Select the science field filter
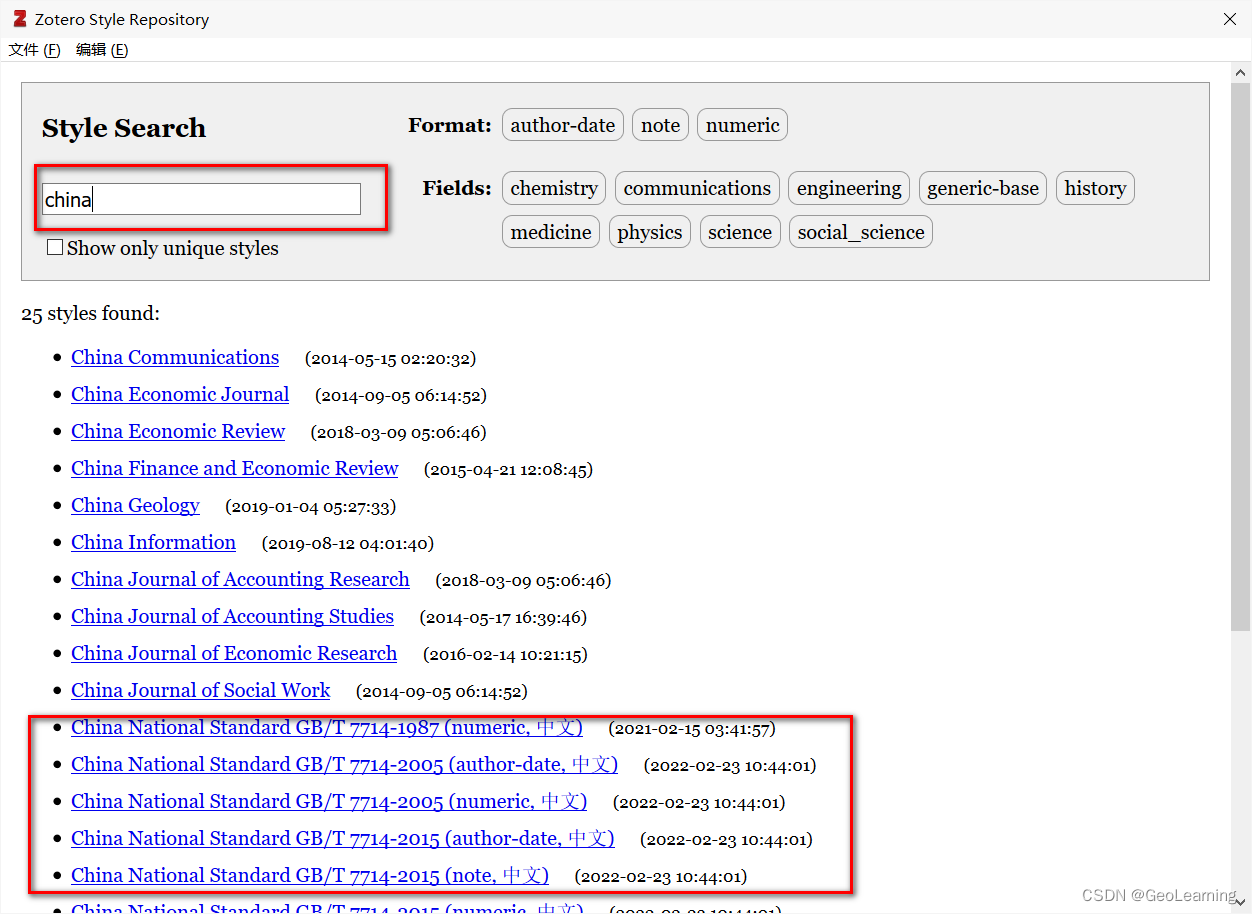 click(740, 232)
